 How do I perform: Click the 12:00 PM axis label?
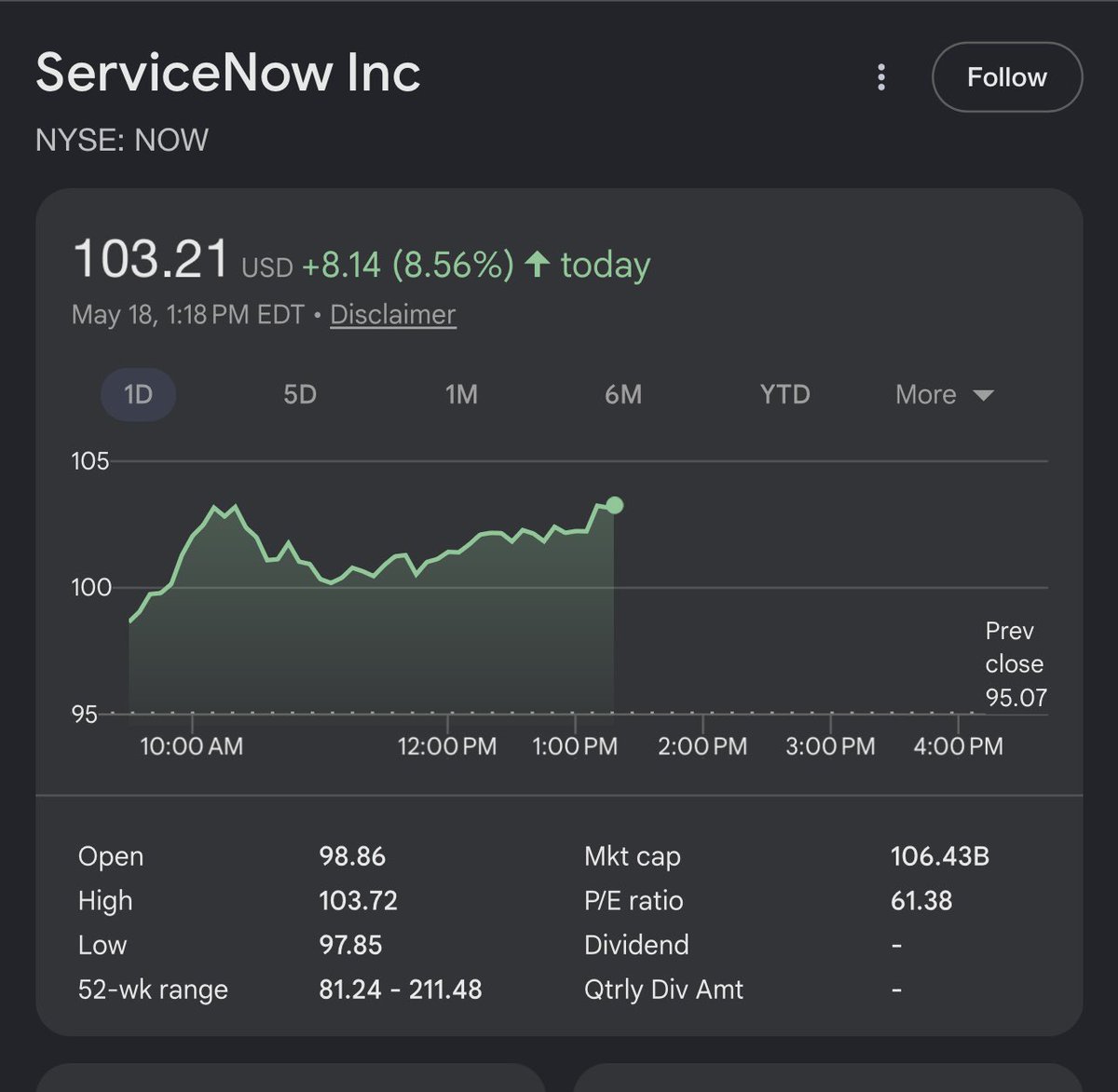point(447,746)
